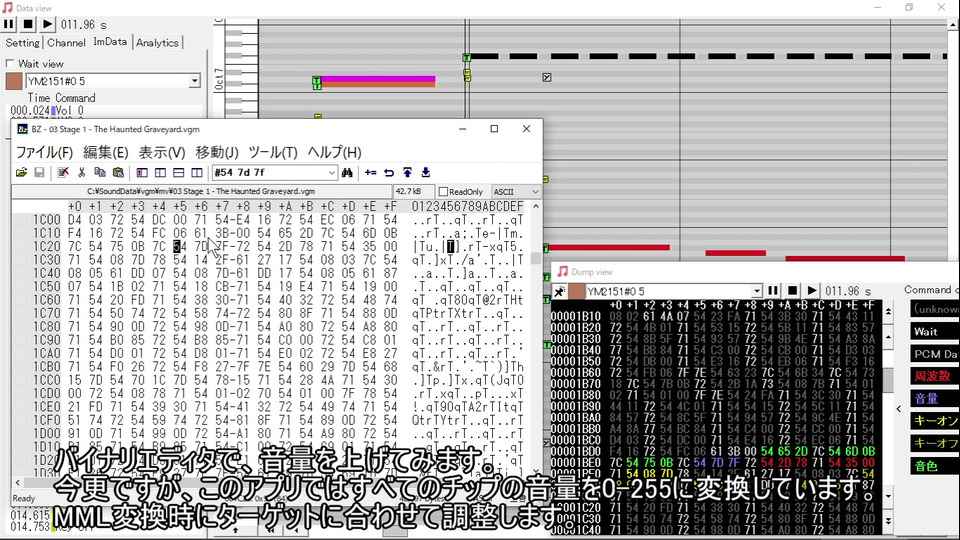Toggle the ReadOnly checkbox in BZ editor
Screen dimensions: 960x540
coord(443,192)
